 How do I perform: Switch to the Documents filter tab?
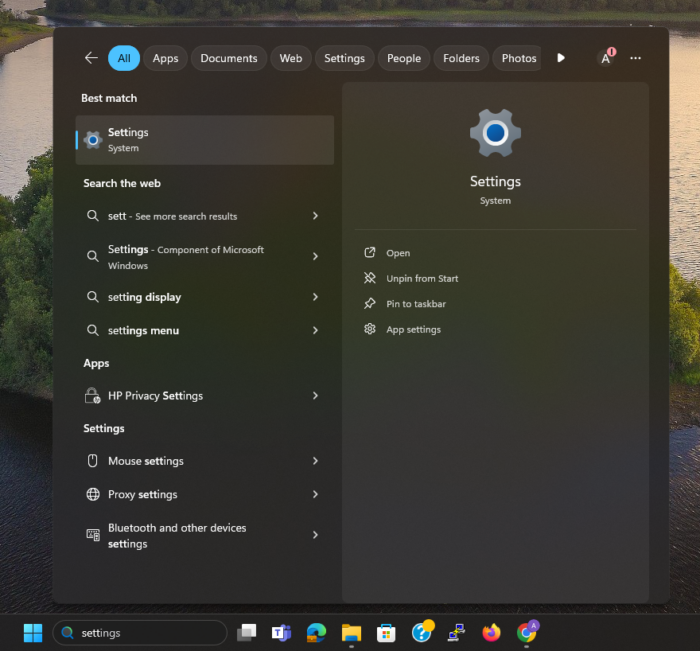pyautogui.click(x=229, y=58)
